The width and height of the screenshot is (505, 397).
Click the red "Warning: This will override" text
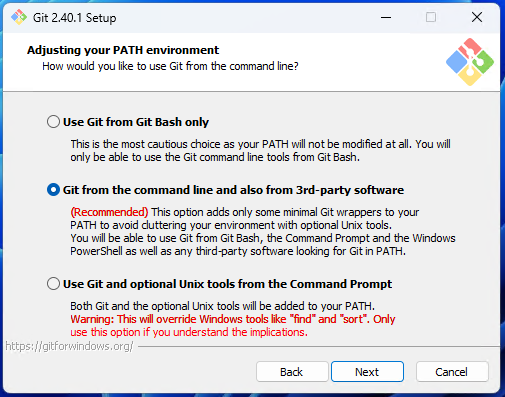(233, 326)
